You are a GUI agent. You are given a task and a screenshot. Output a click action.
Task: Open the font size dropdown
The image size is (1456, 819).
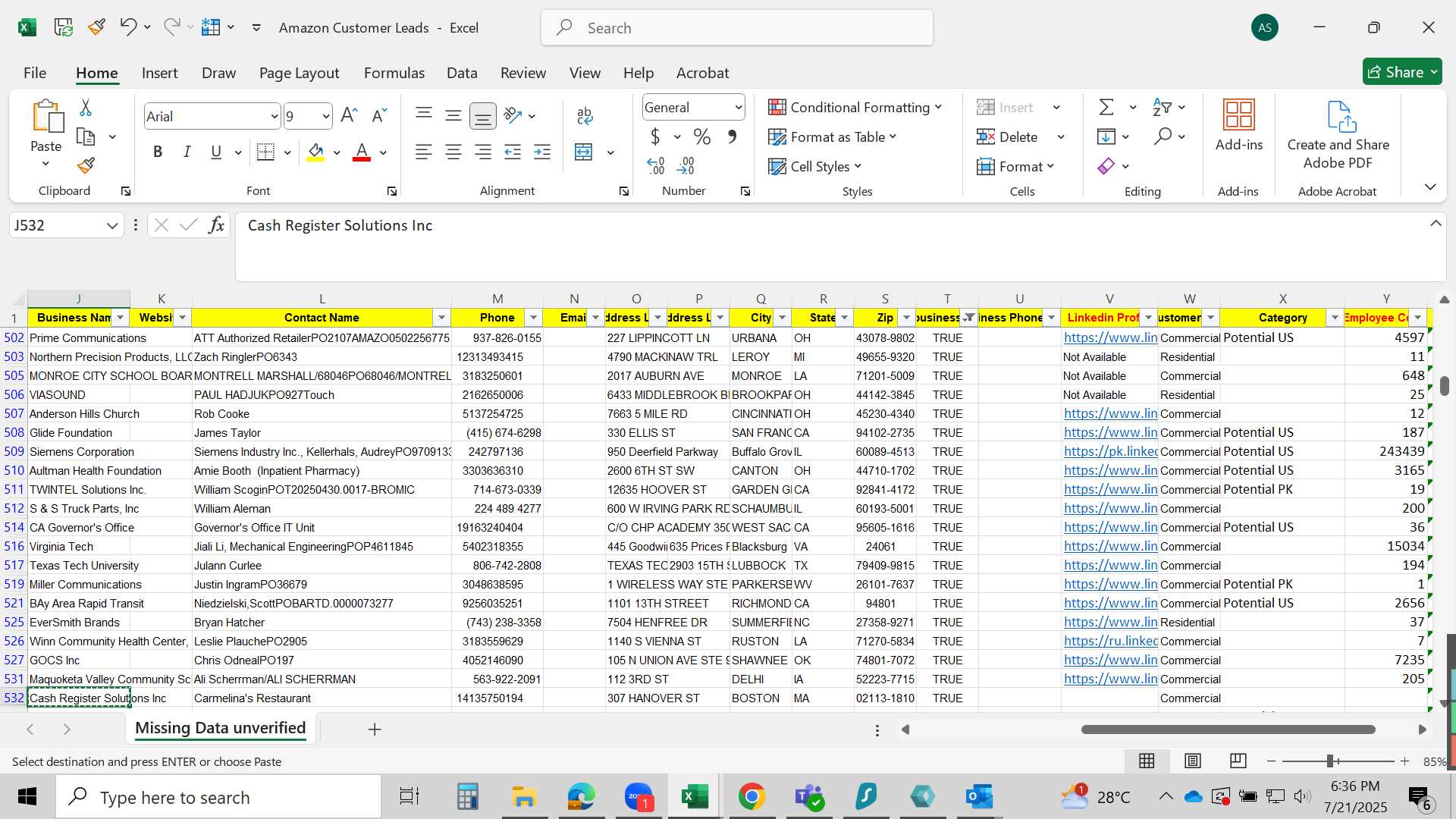[326, 116]
